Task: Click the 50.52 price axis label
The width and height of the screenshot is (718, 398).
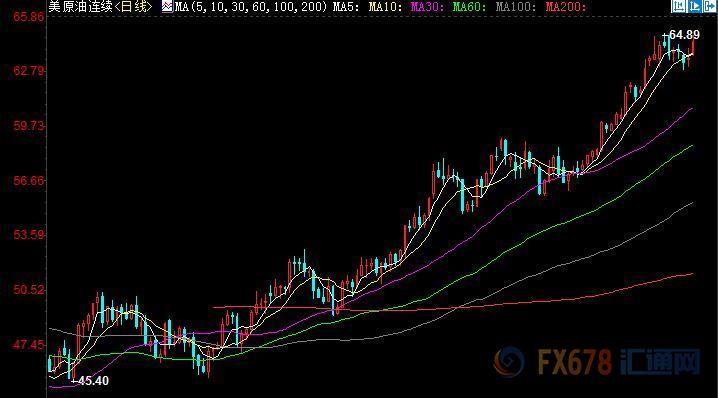Action: [x=29, y=290]
